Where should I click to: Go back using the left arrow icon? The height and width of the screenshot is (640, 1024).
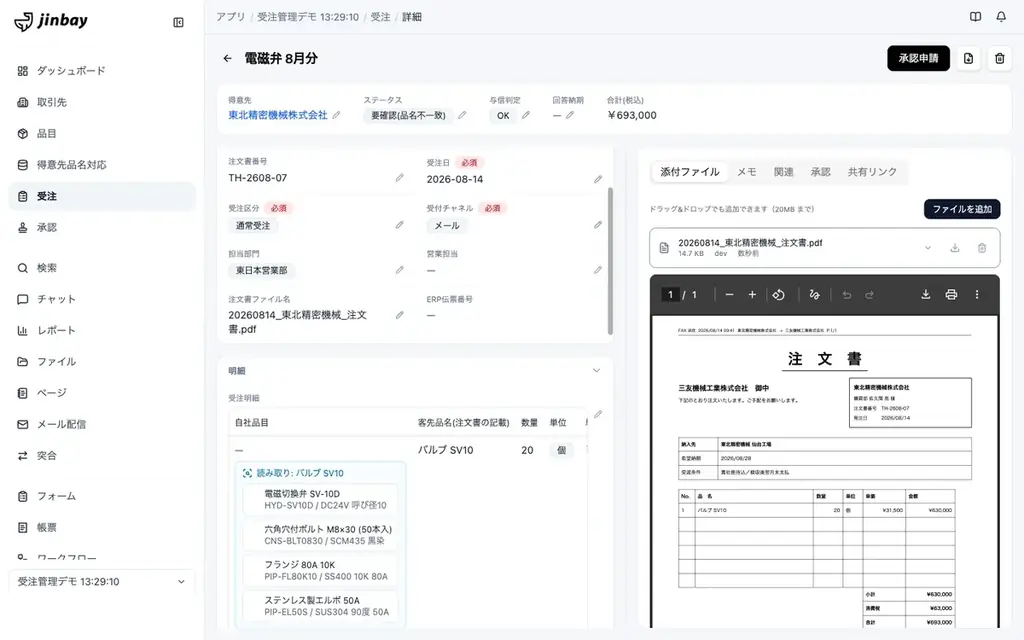click(x=227, y=59)
